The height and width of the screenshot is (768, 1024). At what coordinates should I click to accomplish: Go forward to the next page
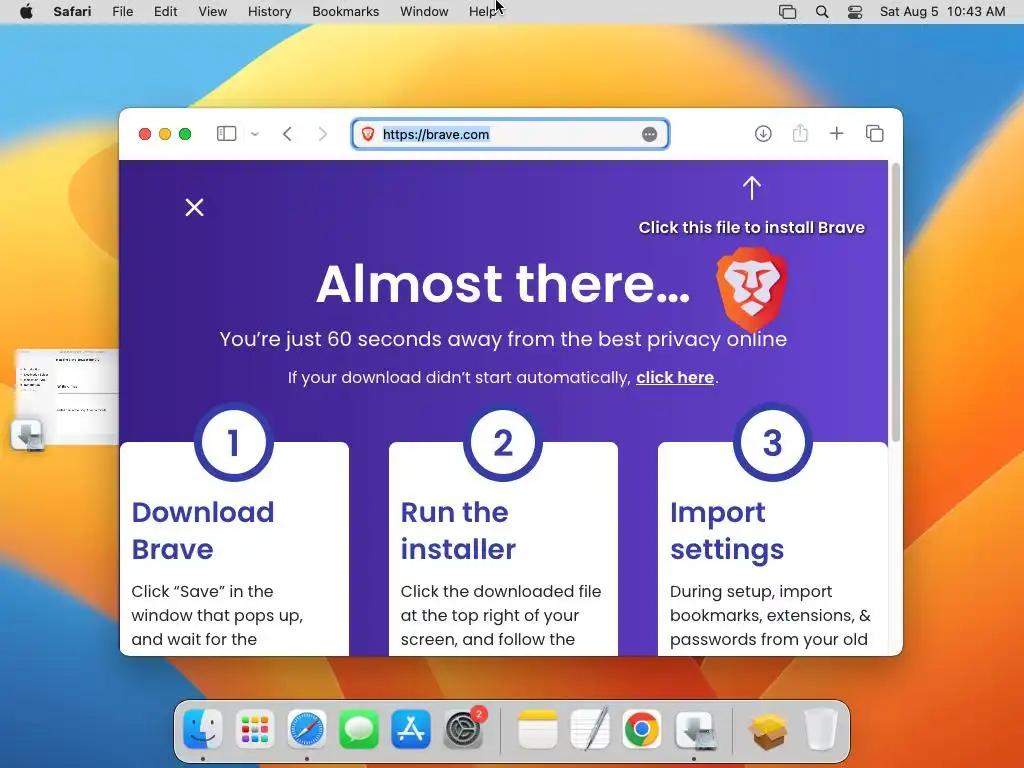(323, 134)
